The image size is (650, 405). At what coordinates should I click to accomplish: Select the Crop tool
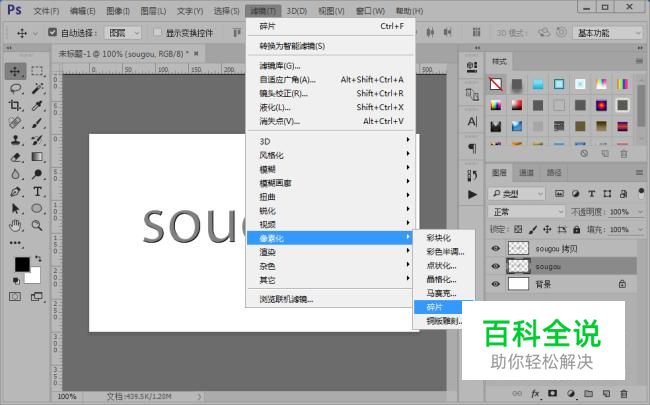pos(15,106)
